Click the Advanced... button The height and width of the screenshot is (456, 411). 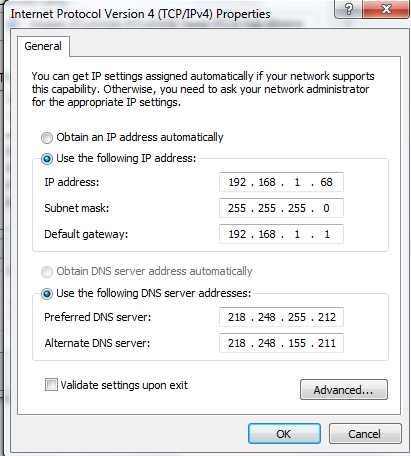(x=344, y=389)
